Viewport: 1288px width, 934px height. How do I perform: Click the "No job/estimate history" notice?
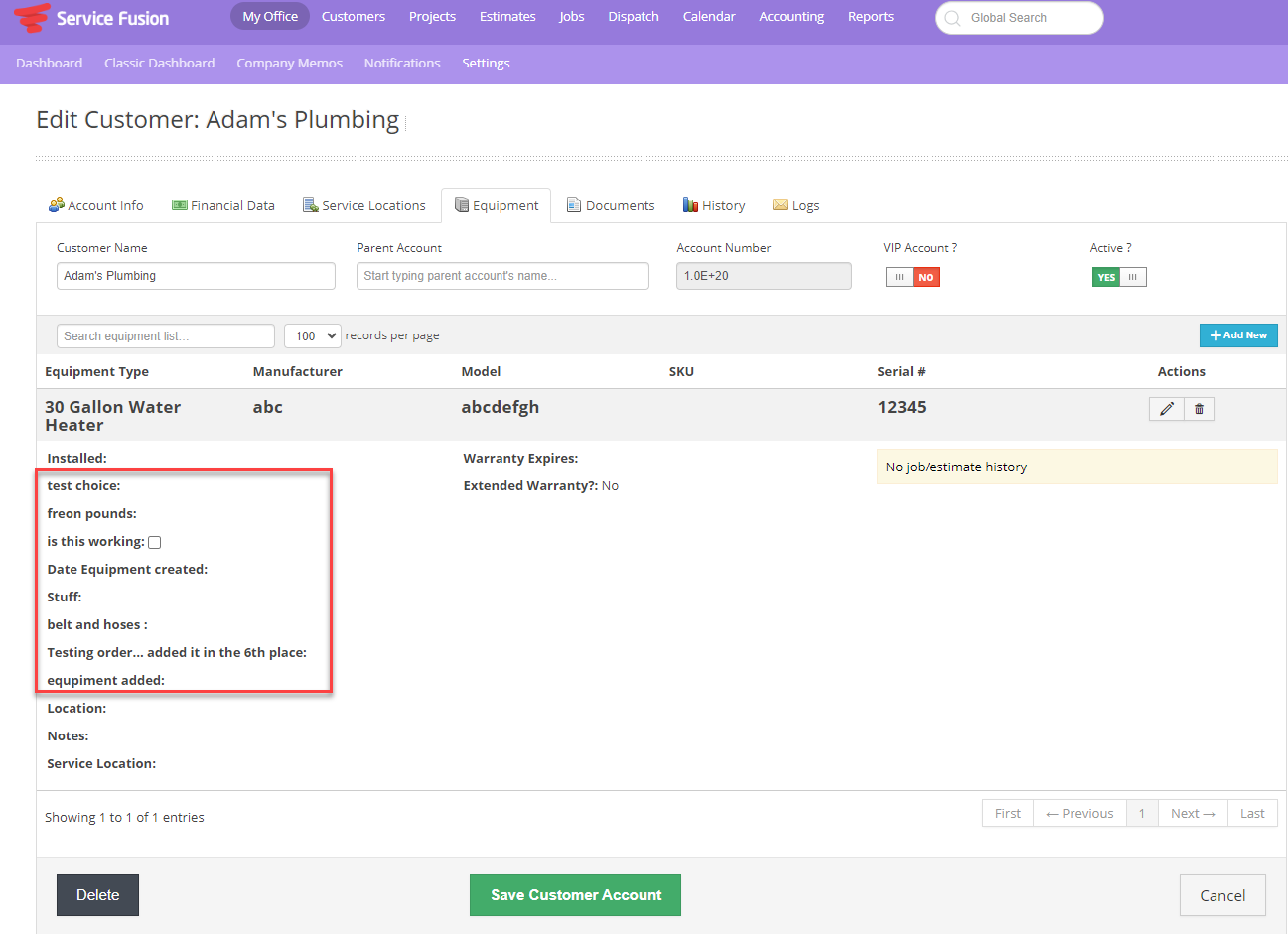pos(1076,467)
